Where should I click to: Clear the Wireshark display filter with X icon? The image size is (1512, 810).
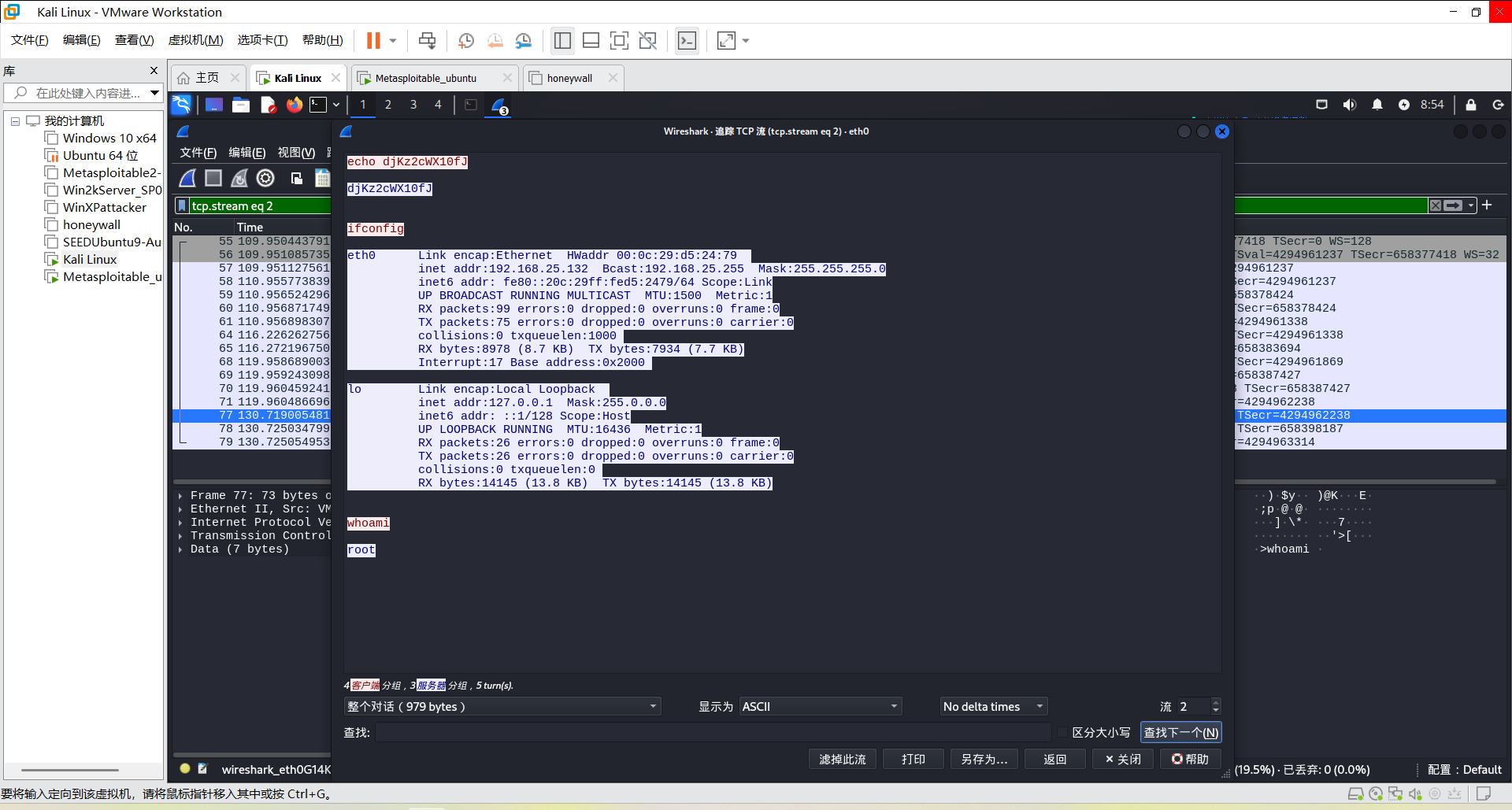(x=1436, y=205)
